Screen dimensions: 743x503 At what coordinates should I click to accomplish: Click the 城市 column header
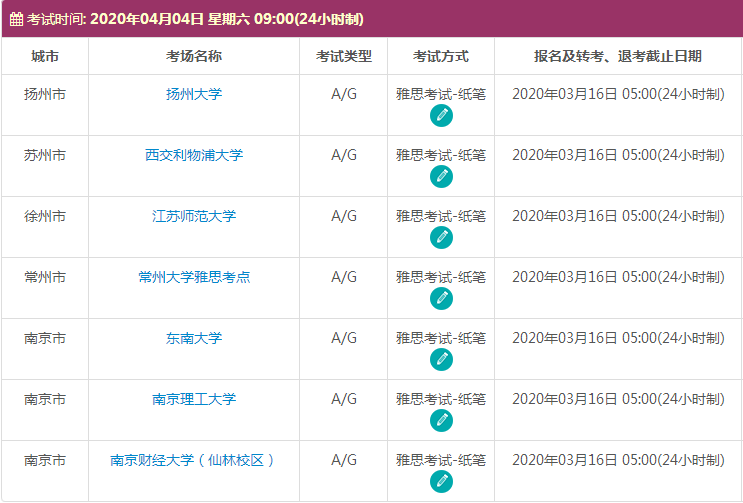pos(45,56)
